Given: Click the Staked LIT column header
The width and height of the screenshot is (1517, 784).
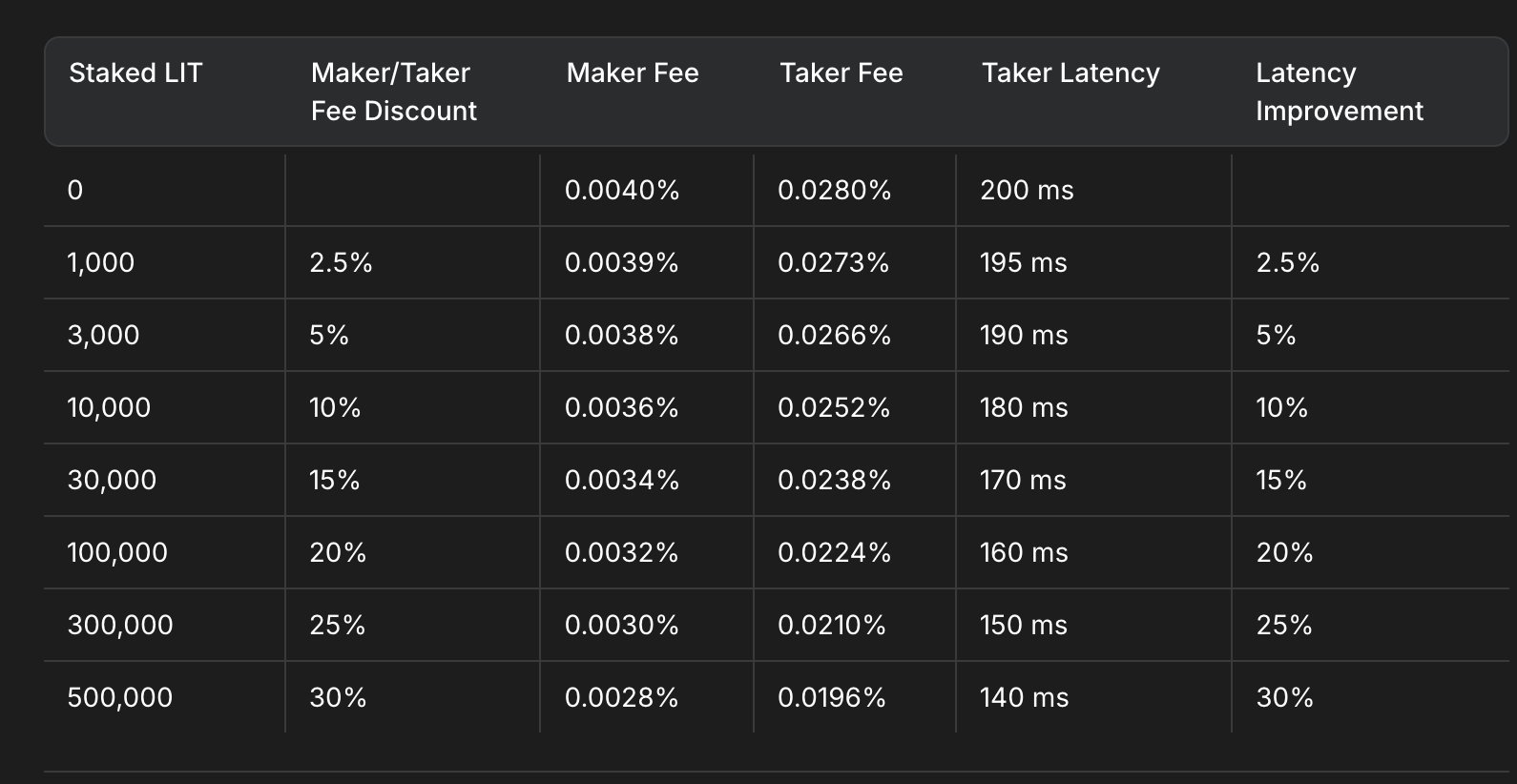Looking at the screenshot, I should pos(135,73).
